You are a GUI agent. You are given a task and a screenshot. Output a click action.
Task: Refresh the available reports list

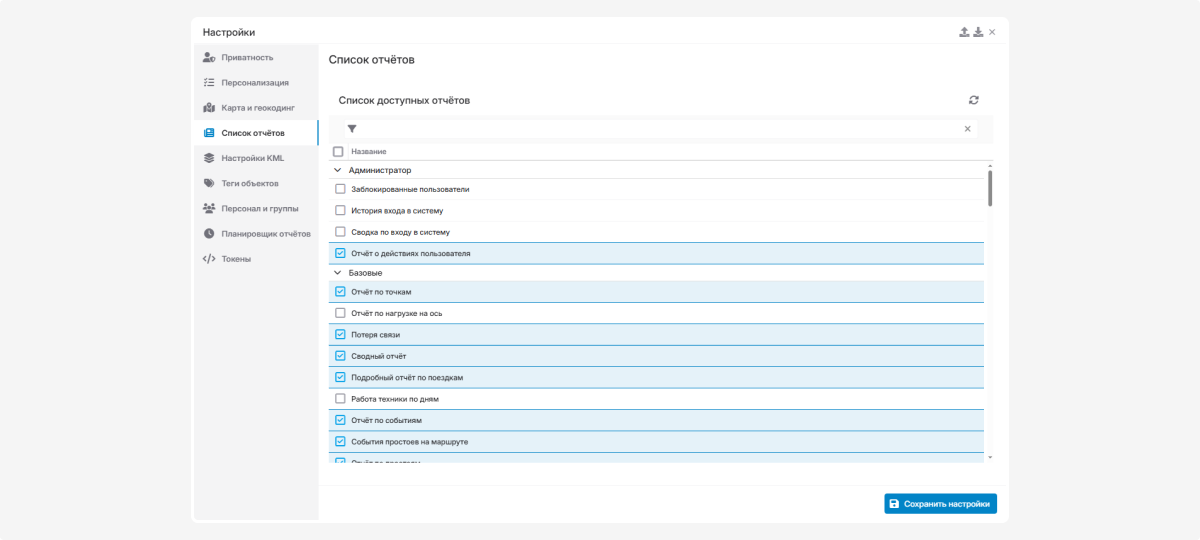(974, 100)
